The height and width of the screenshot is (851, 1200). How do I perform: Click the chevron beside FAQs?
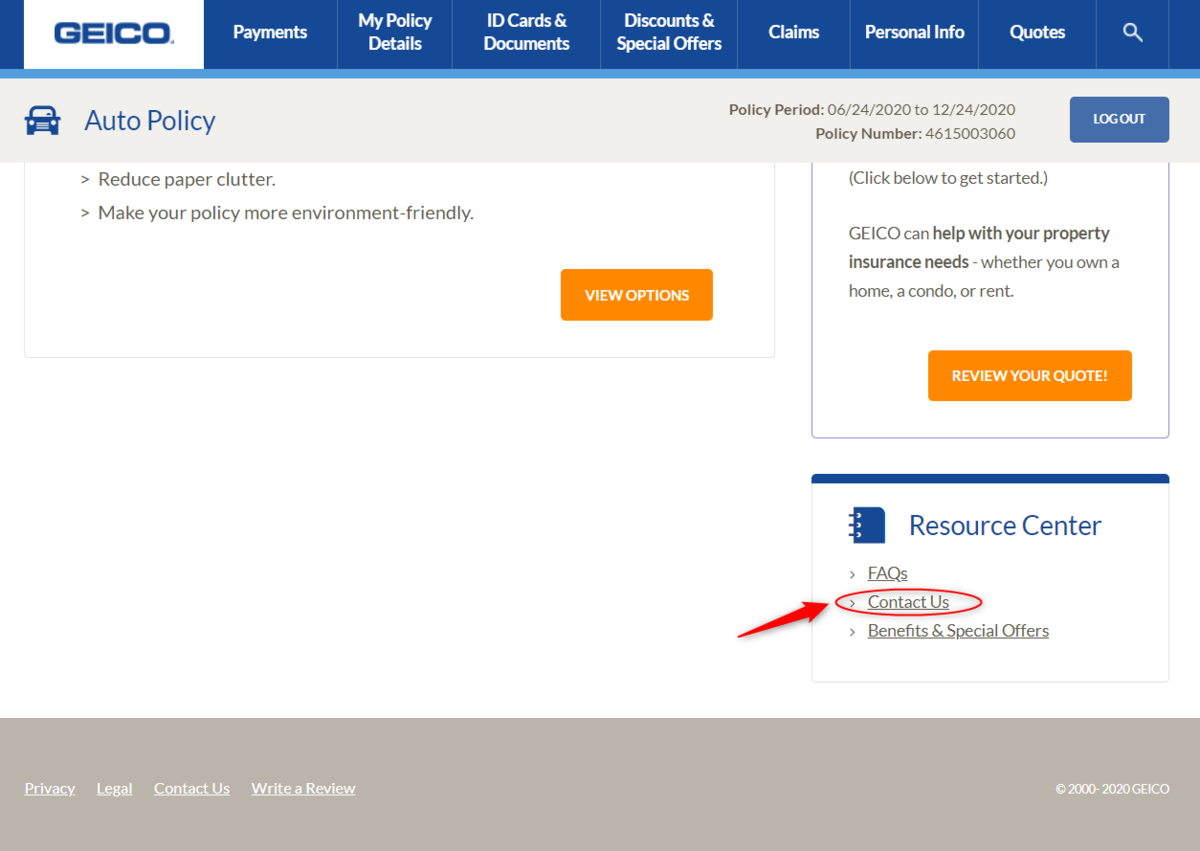pos(852,574)
